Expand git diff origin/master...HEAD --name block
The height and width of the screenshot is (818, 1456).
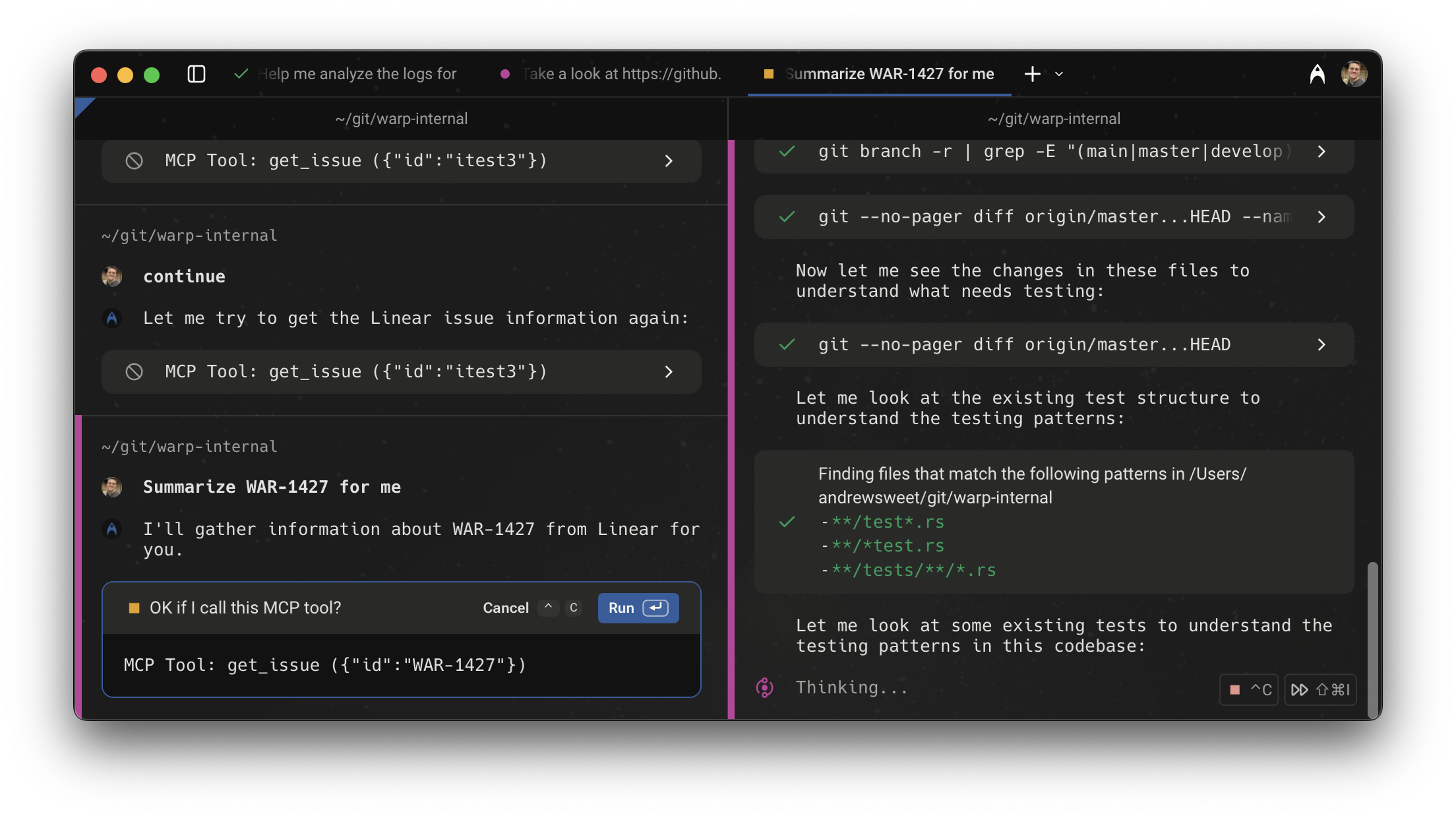coord(1321,217)
